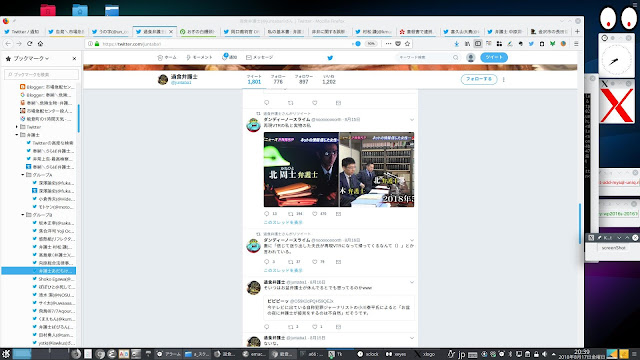Image resolution: width=640 pixels, height=360 pixels.
Task: Open the Firefox hamburger menu
Action: click(x=576, y=44)
